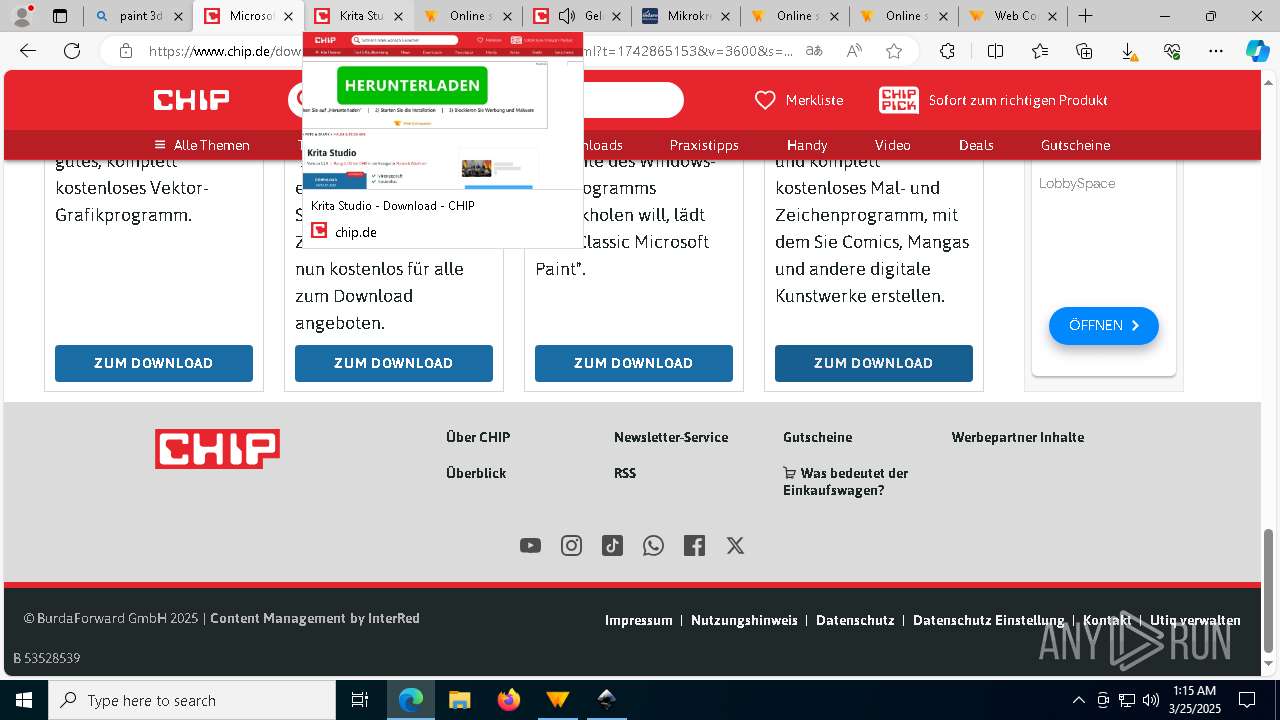Screen dimensions: 1280x720
Task: Open the browser profile icon
Action: [x=21, y=16]
